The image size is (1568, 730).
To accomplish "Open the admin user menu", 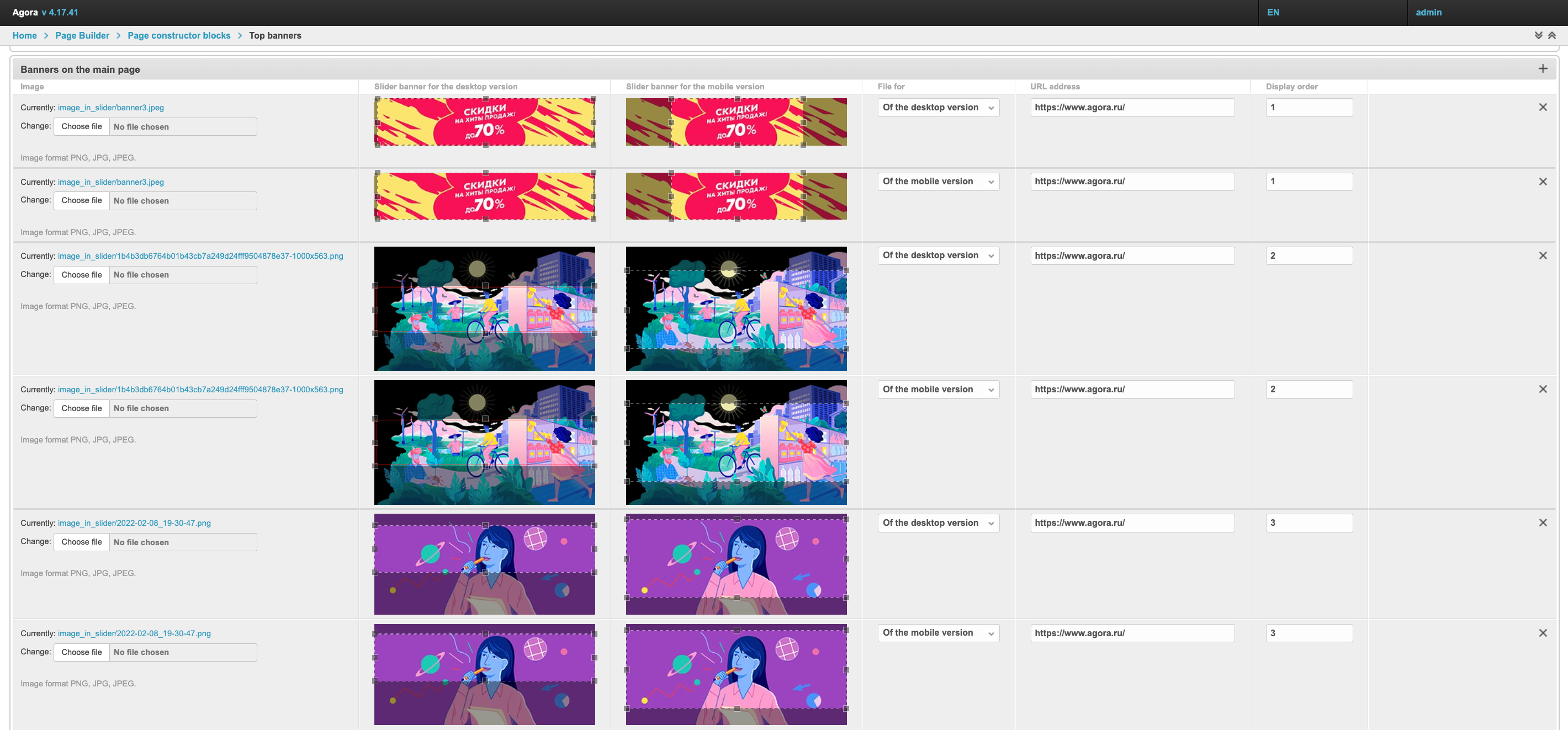I will click(1428, 12).
